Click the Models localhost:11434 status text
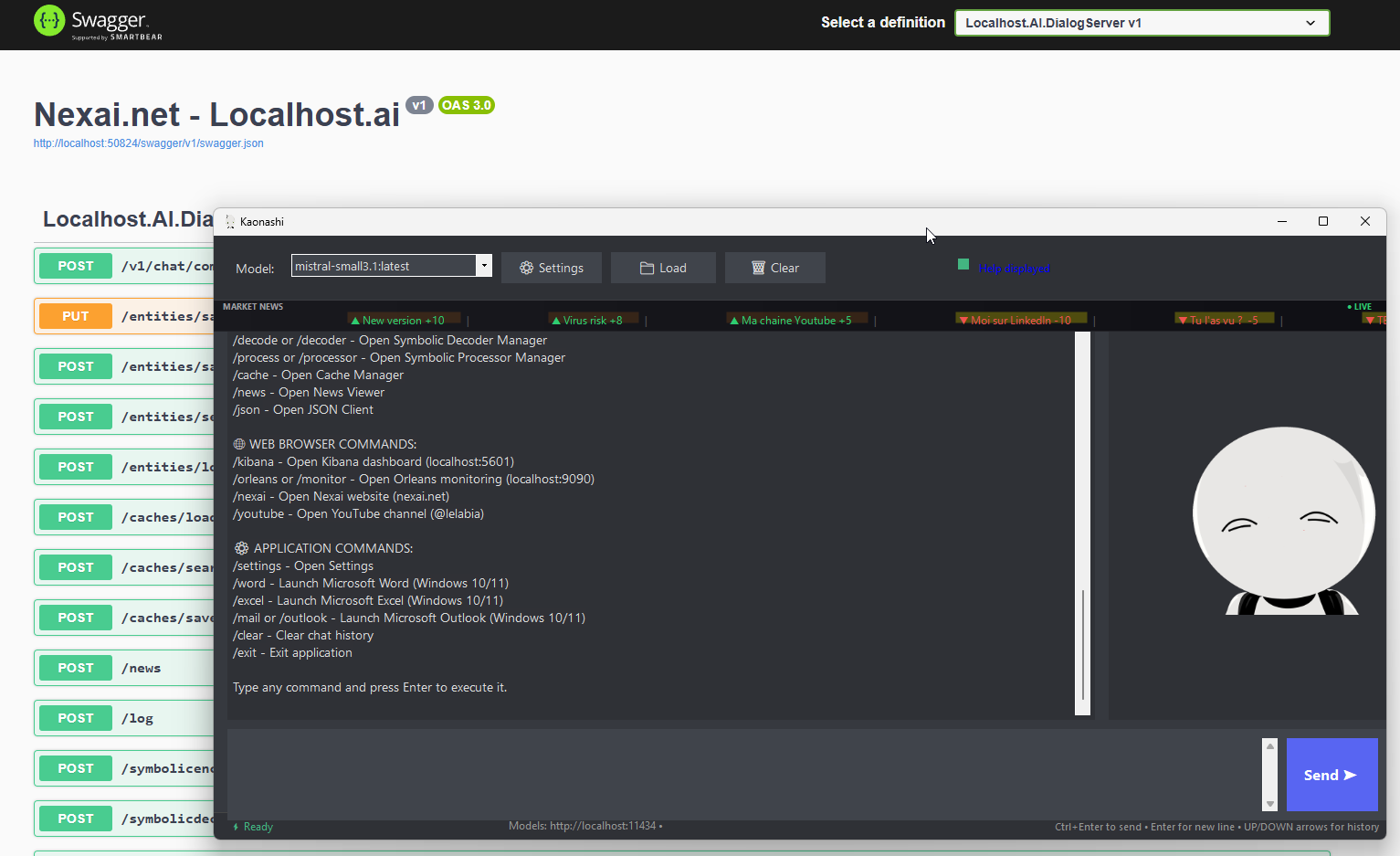This screenshot has width=1400, height=856. pyautogui.click(x=584, y=826)
